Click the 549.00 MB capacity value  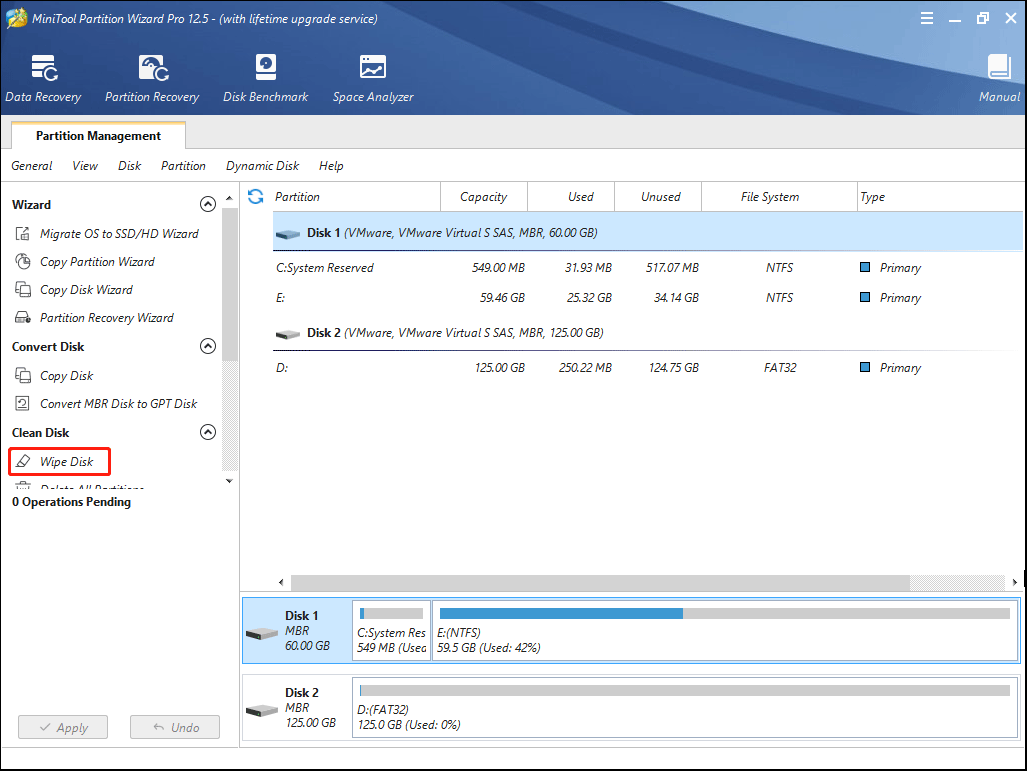click(498, 267)
